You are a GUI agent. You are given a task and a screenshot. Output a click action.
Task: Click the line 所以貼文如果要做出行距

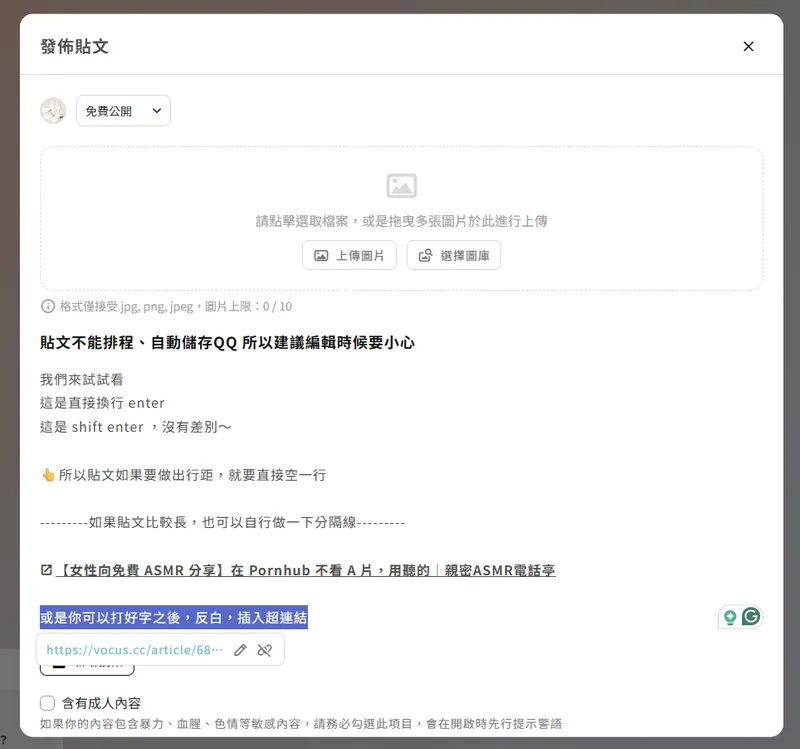(184, 475)
